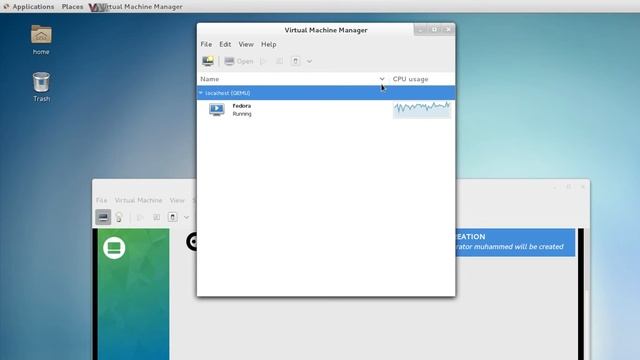
Task: Close the fedora console background window
Action: click(x=582, y=187)
